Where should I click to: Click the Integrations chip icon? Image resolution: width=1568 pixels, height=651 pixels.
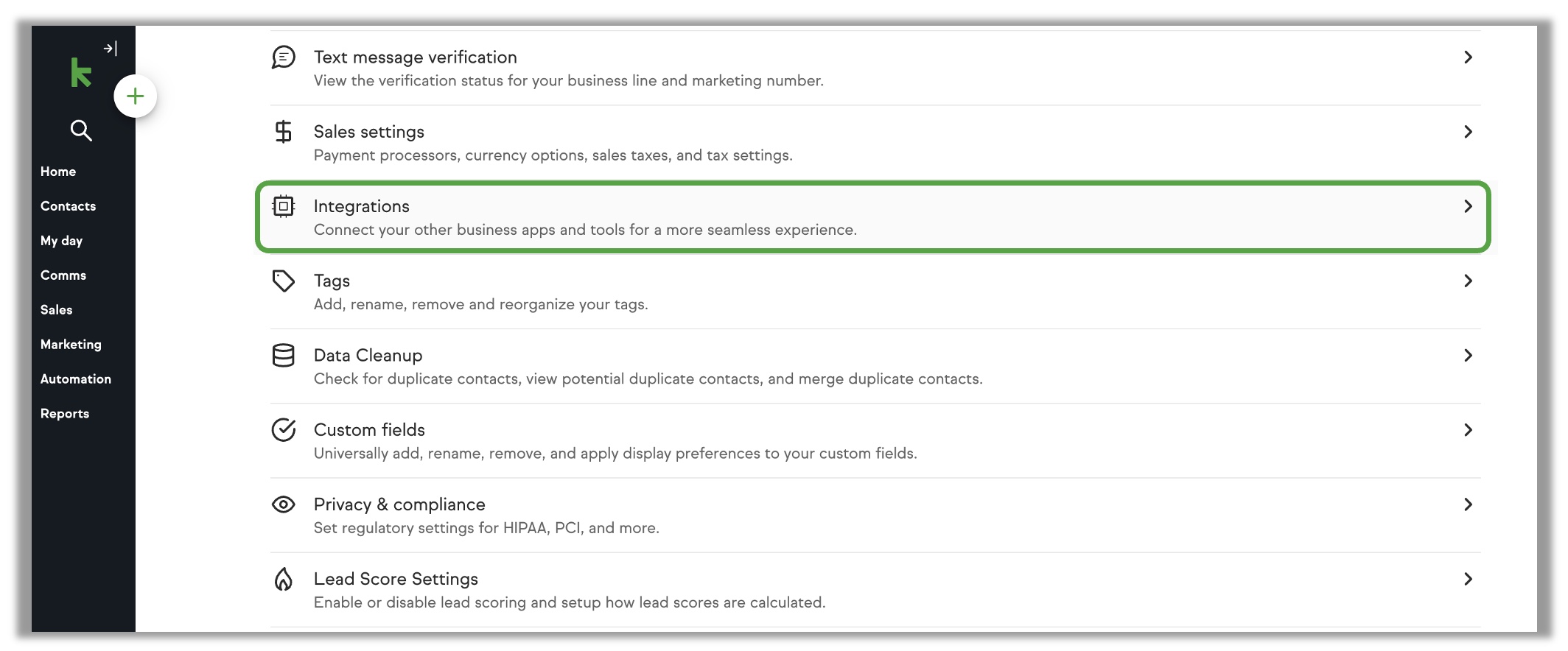(284, 206)
